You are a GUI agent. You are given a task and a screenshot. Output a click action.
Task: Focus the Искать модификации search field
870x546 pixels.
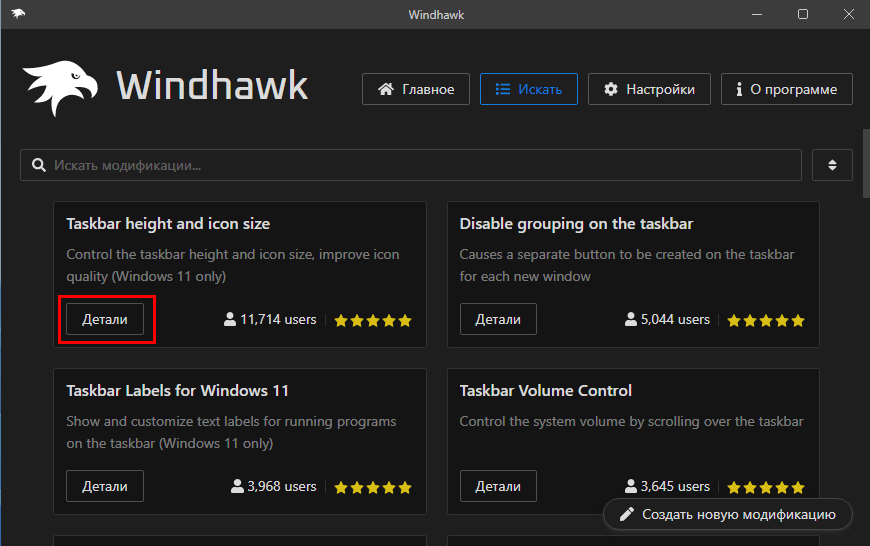(411, 165)
